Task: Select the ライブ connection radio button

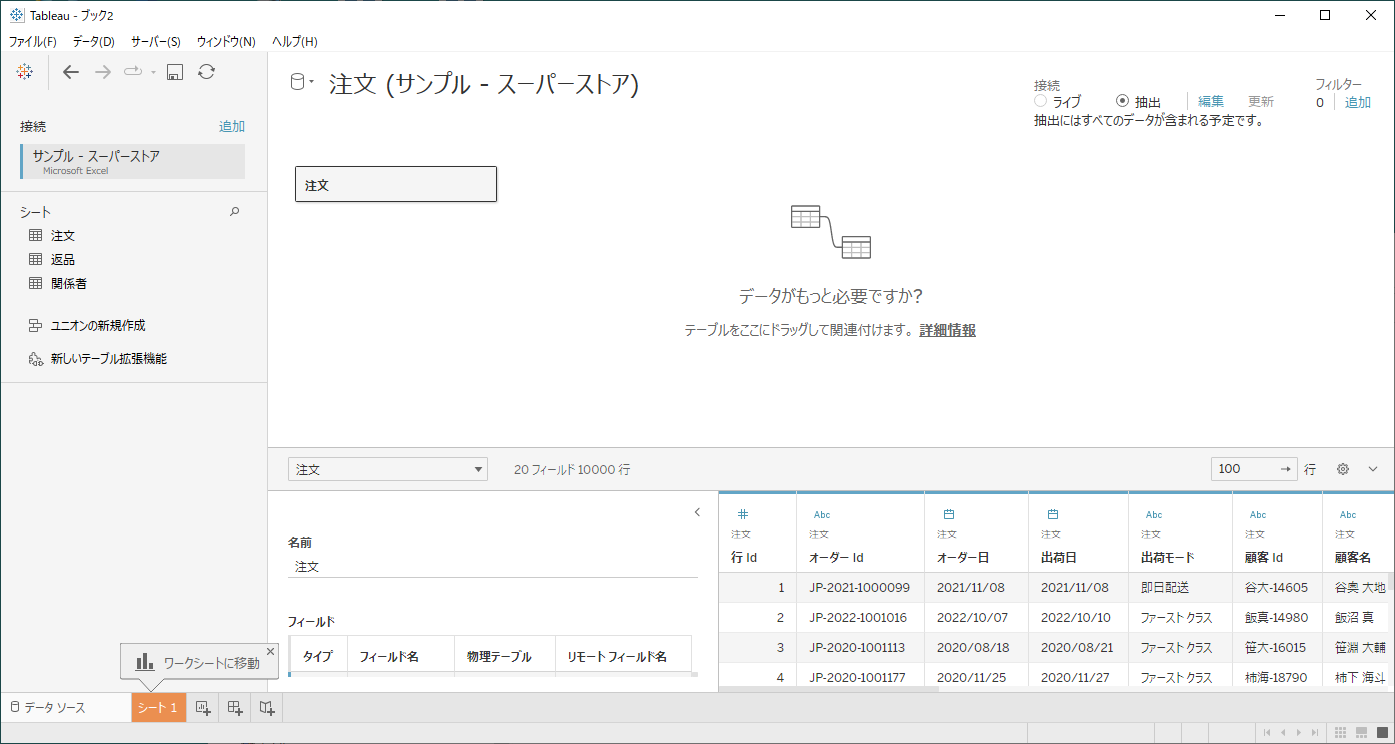Action: (x=1041, y=101)
